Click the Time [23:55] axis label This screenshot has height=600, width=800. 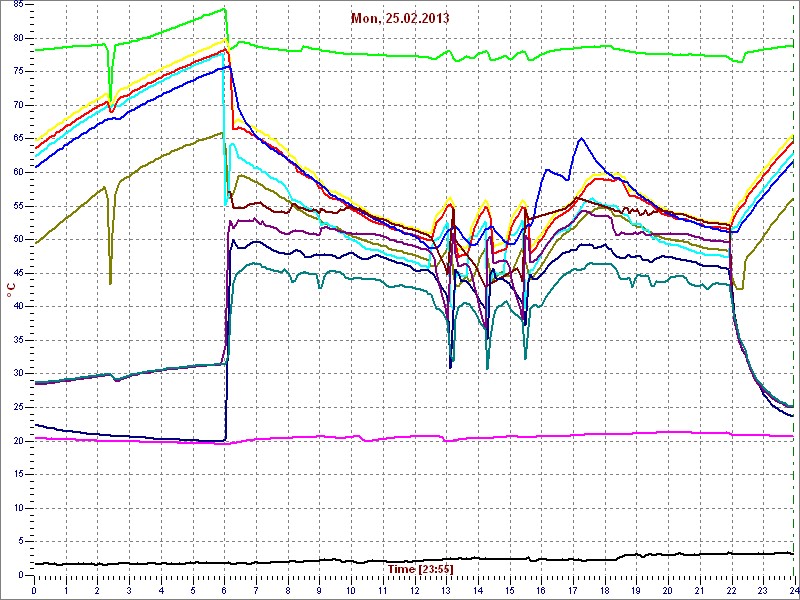(420, 568)
